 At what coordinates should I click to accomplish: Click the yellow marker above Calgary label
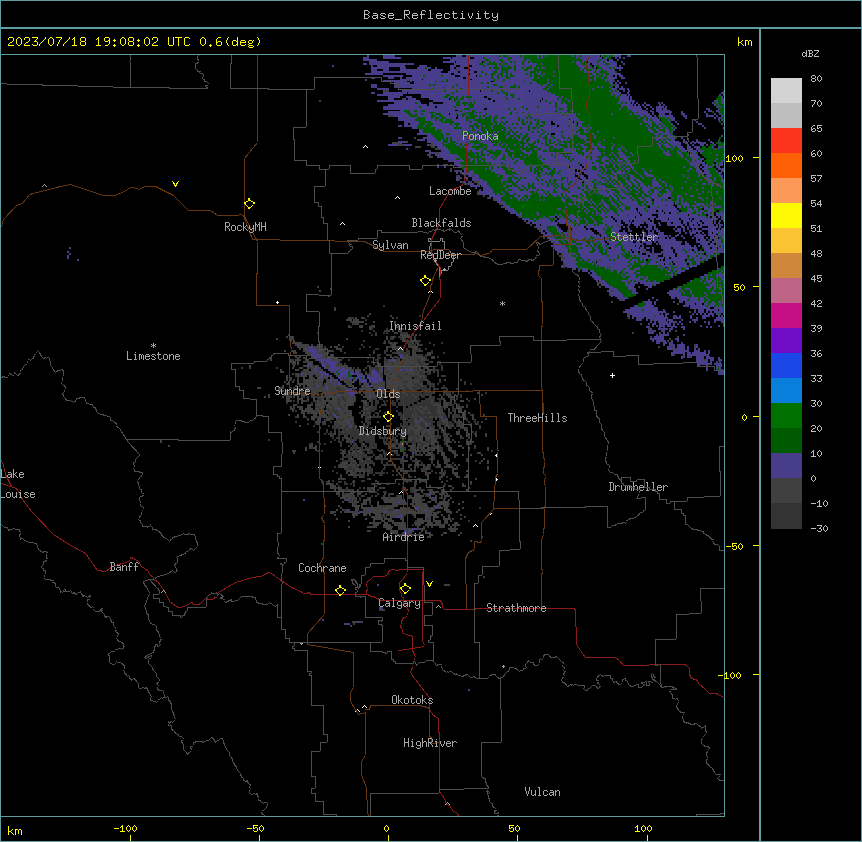(x=405, y=589)
